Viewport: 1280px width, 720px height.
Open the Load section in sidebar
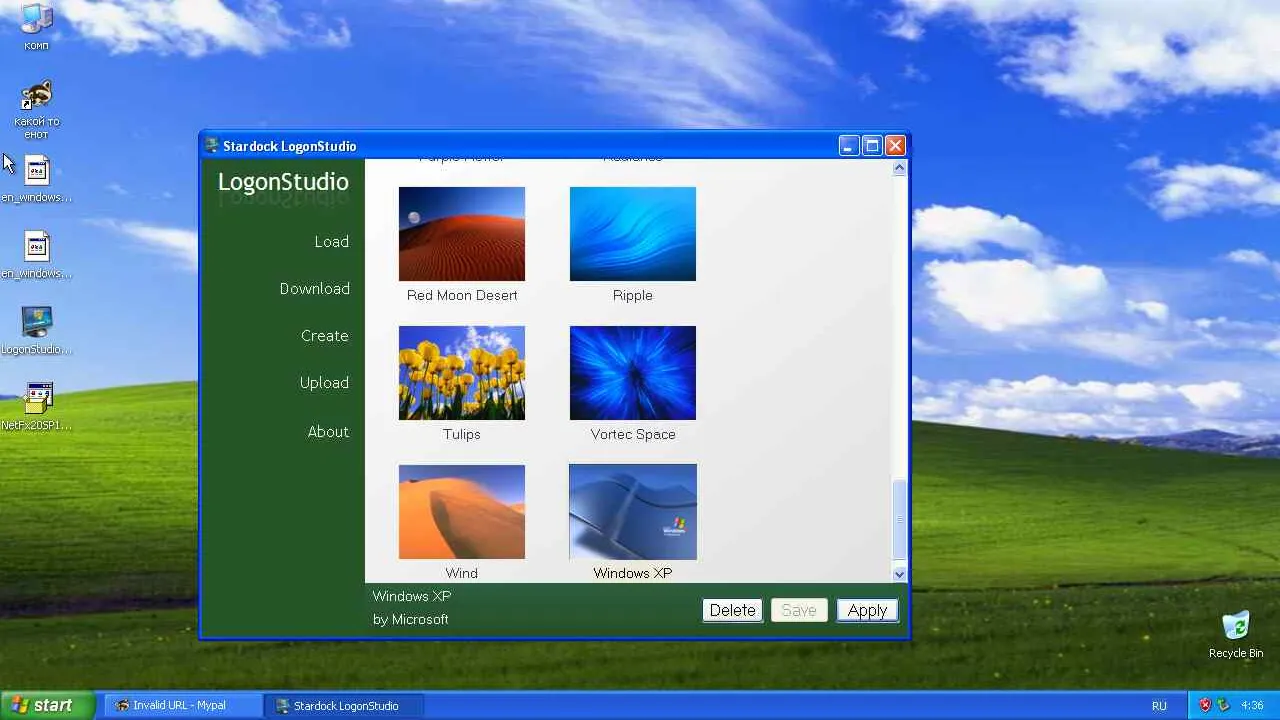332,242
